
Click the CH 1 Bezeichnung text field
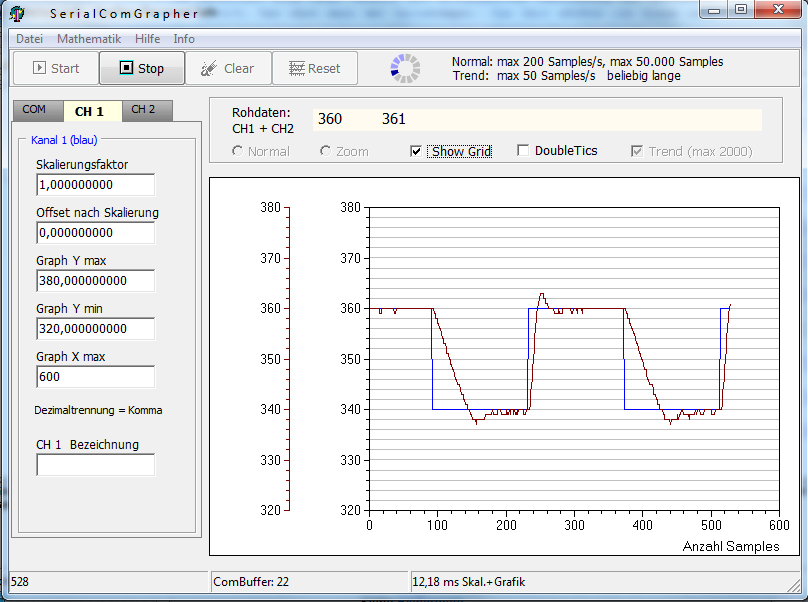95,465
